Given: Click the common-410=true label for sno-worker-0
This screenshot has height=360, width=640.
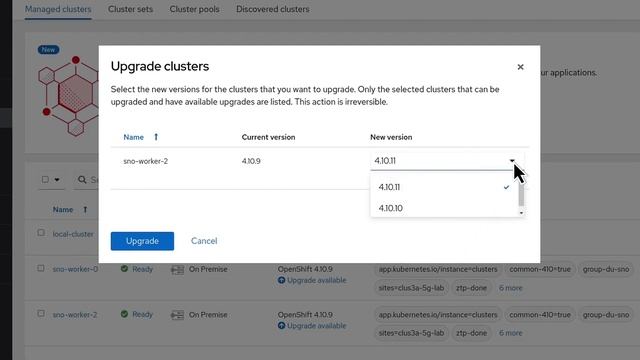Looking at the screenshot, I should (540, 269).
